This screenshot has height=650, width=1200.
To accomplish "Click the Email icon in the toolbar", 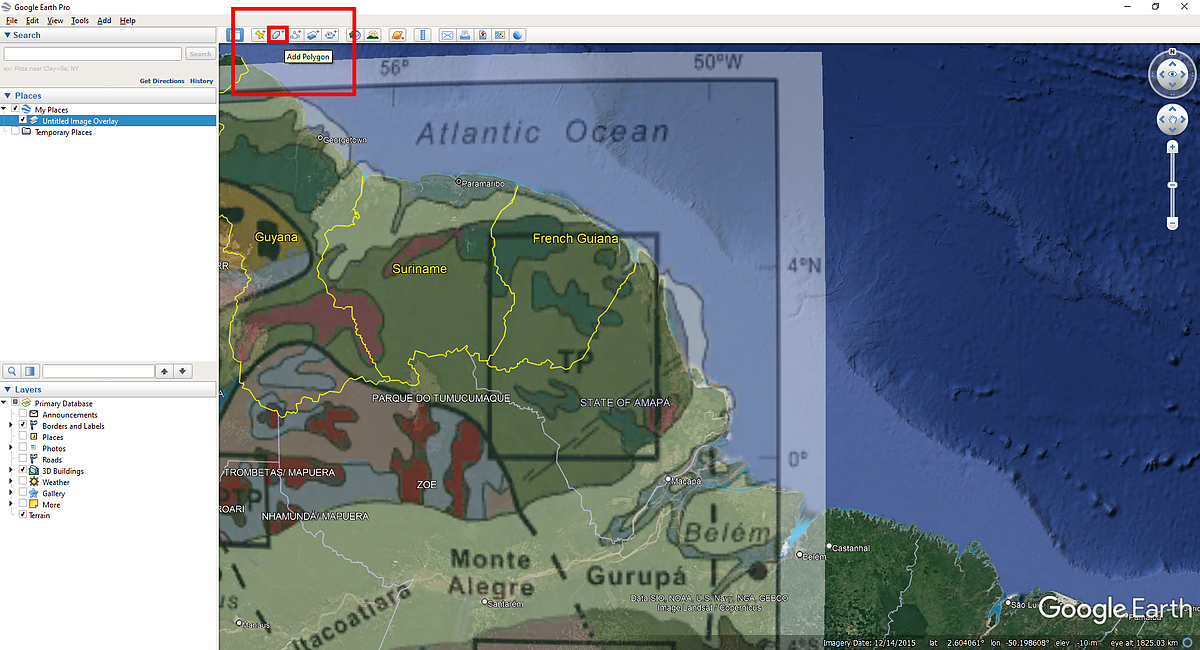I will click(446, 34).
